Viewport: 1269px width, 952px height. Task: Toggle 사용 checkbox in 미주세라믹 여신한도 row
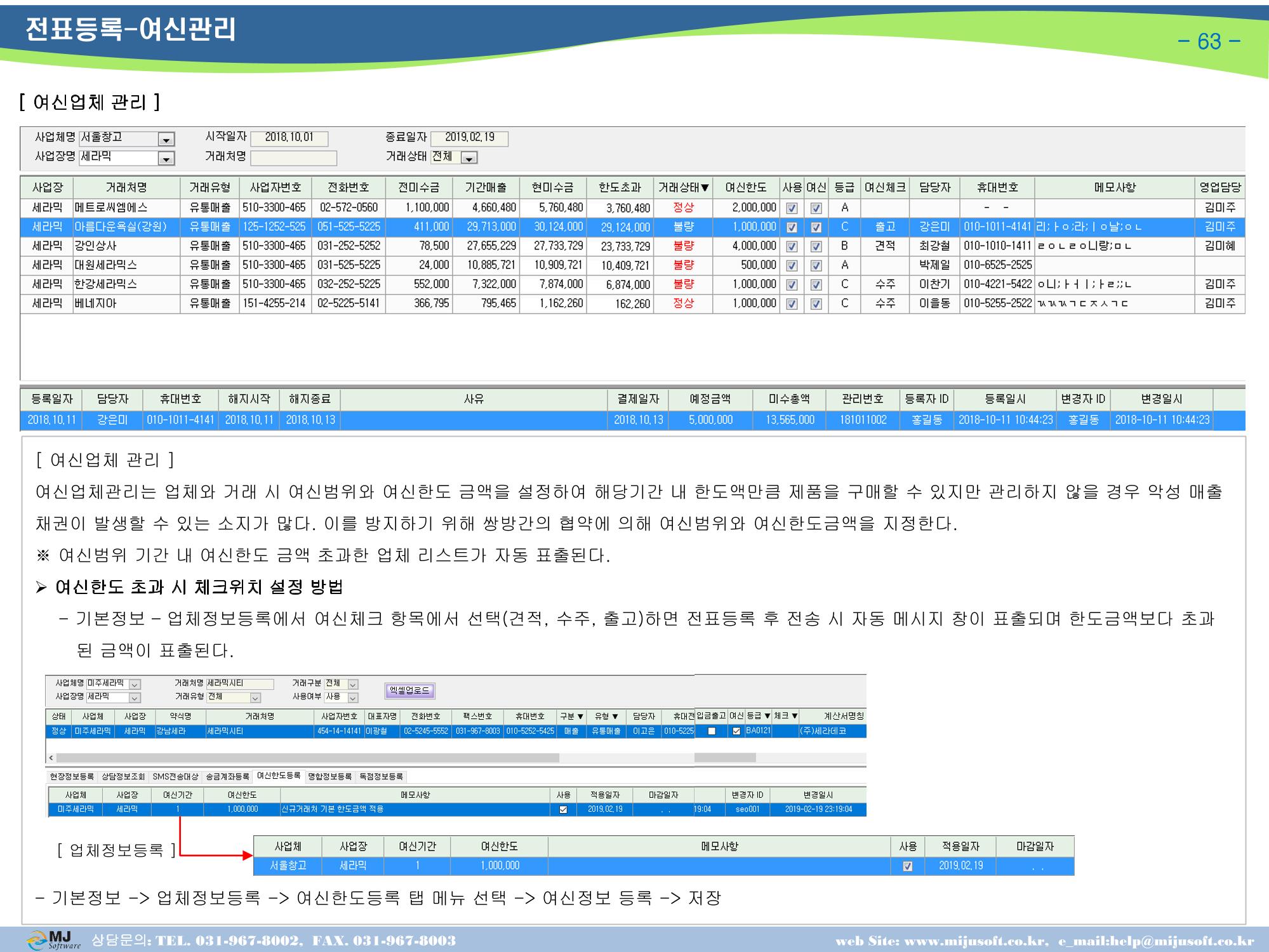[563, 809]
